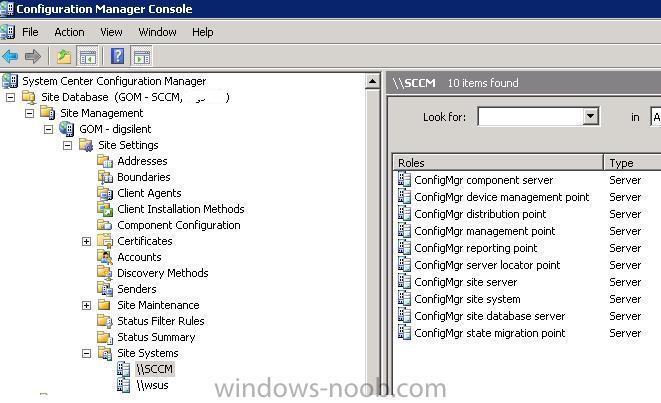
Task: Expand the Site Maintenance node
Action: [x=86, y=306]
